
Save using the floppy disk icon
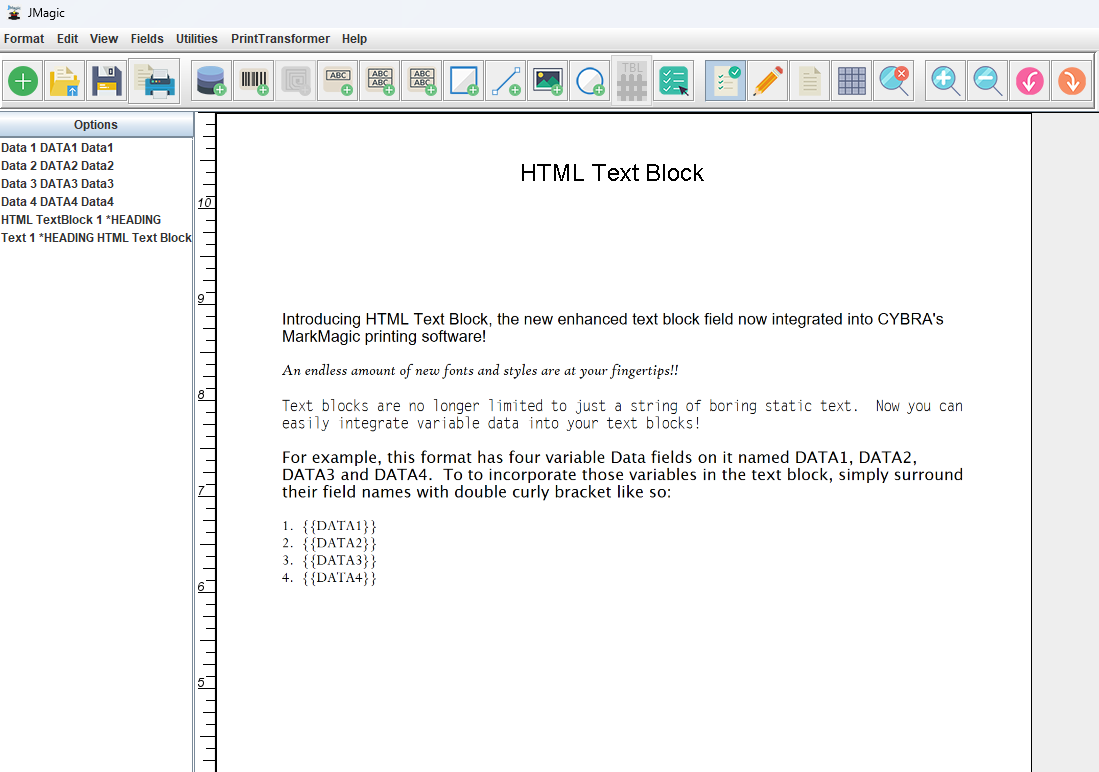[x=107, y=81]
